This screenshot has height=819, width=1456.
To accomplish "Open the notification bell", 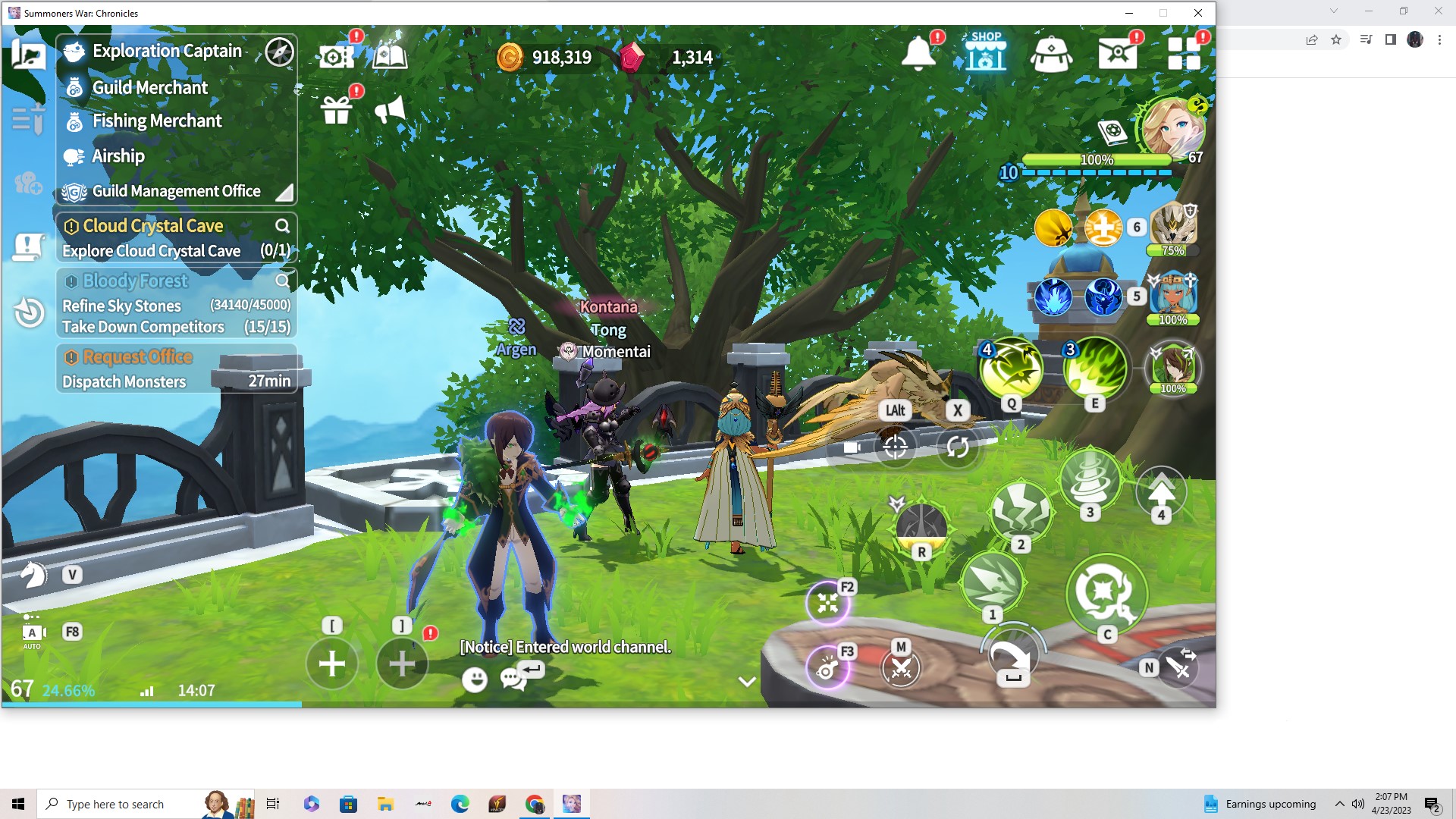I will coord(918,54).
